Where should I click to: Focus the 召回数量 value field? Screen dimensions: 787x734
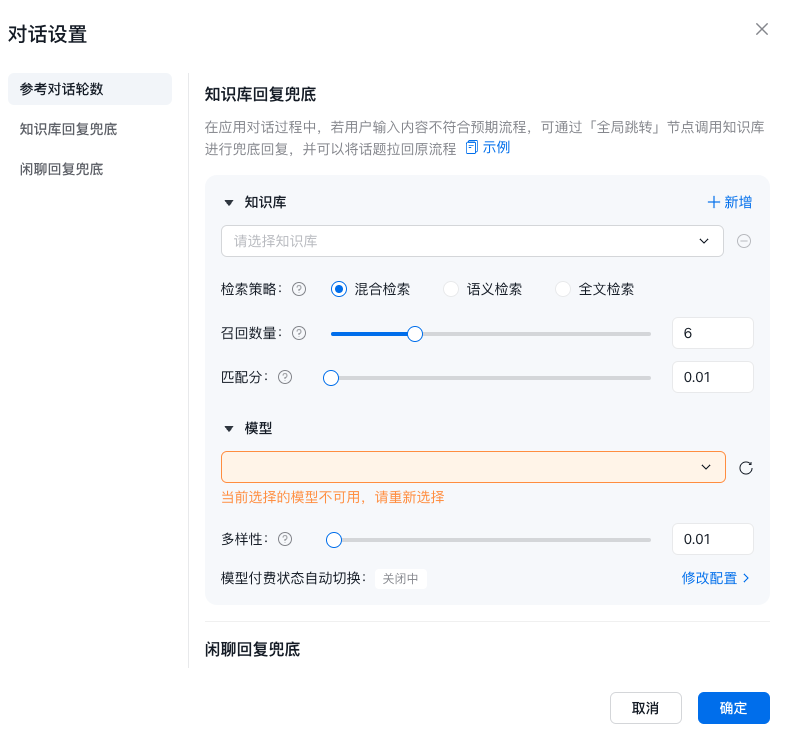(713, 333)
